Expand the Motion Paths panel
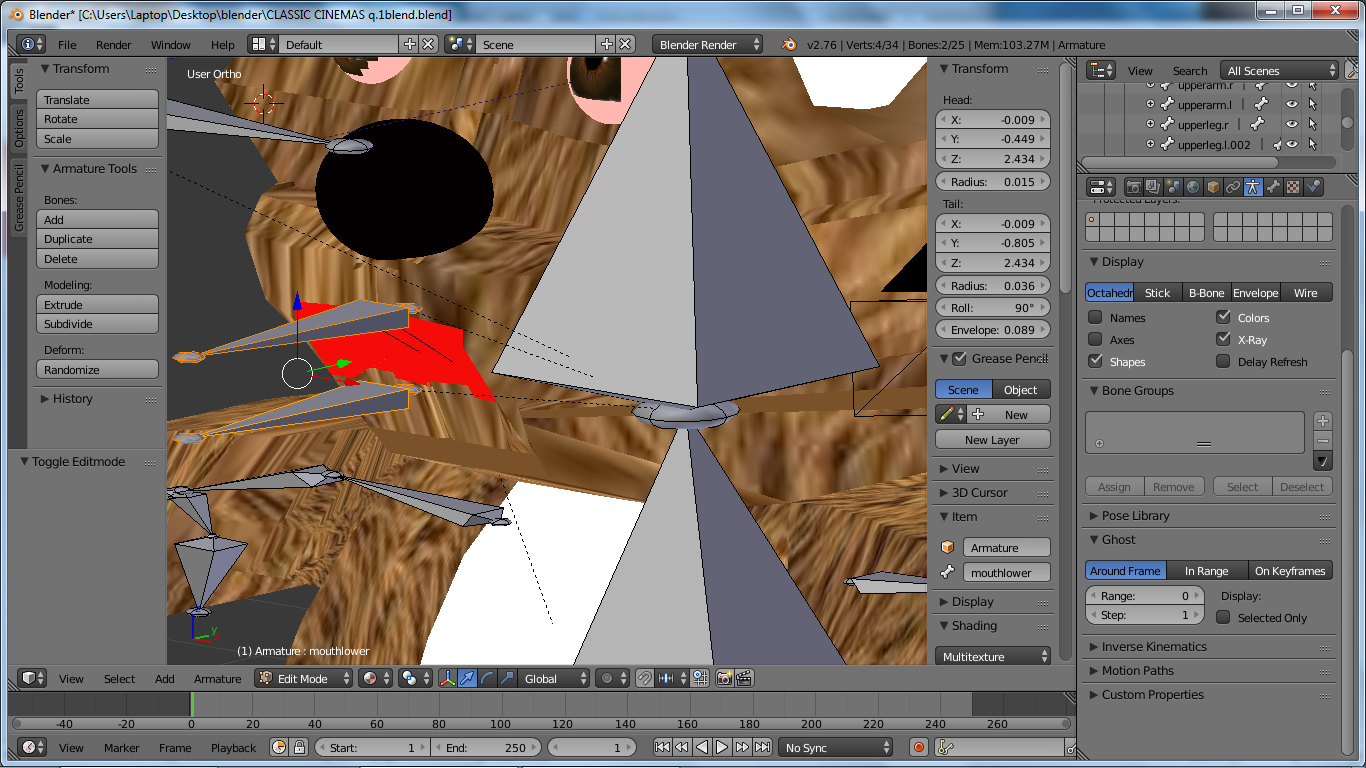Image resolution: width=1366 pixels, height=768 pixels. 1138,670
